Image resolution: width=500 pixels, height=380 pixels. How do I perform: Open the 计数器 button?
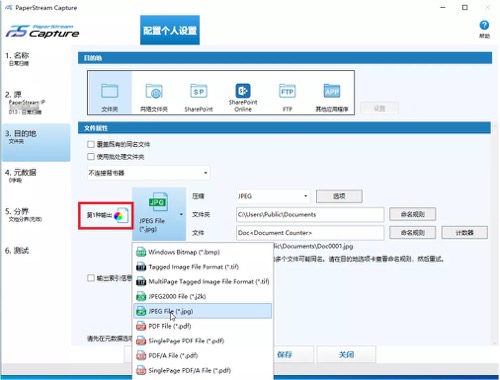pos(465,233)
